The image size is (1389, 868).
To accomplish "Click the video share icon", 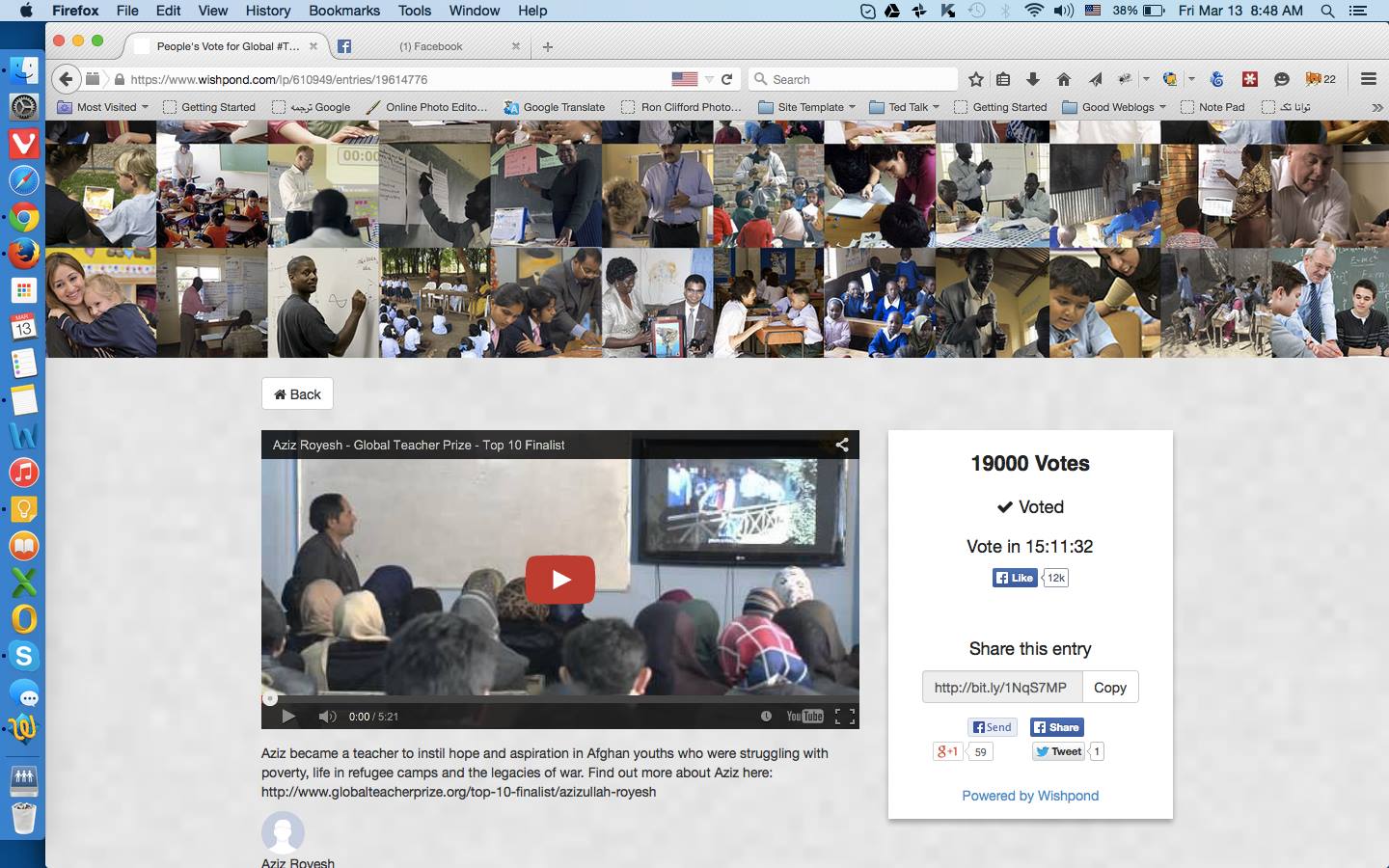I will [842, 445].
